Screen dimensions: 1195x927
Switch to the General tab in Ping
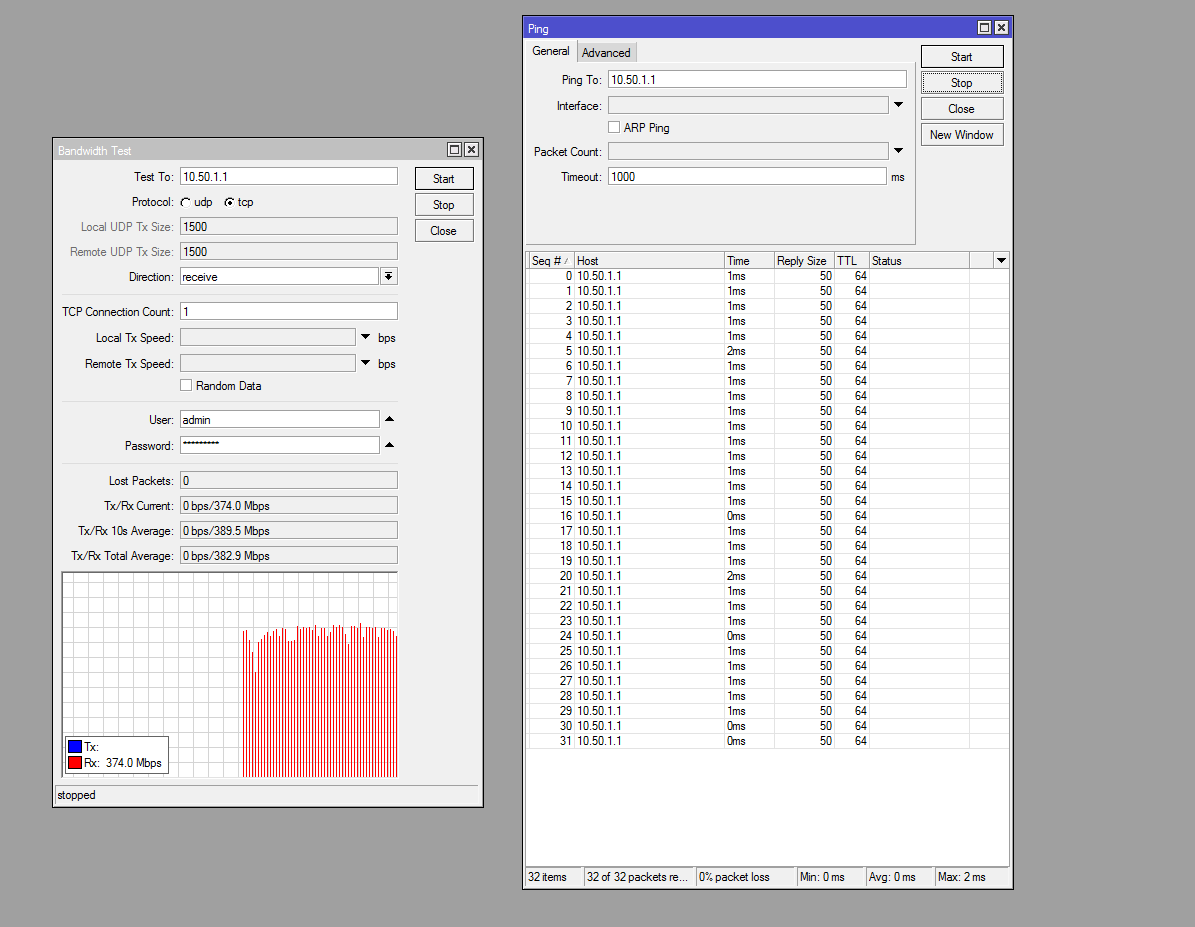(551, 52)
